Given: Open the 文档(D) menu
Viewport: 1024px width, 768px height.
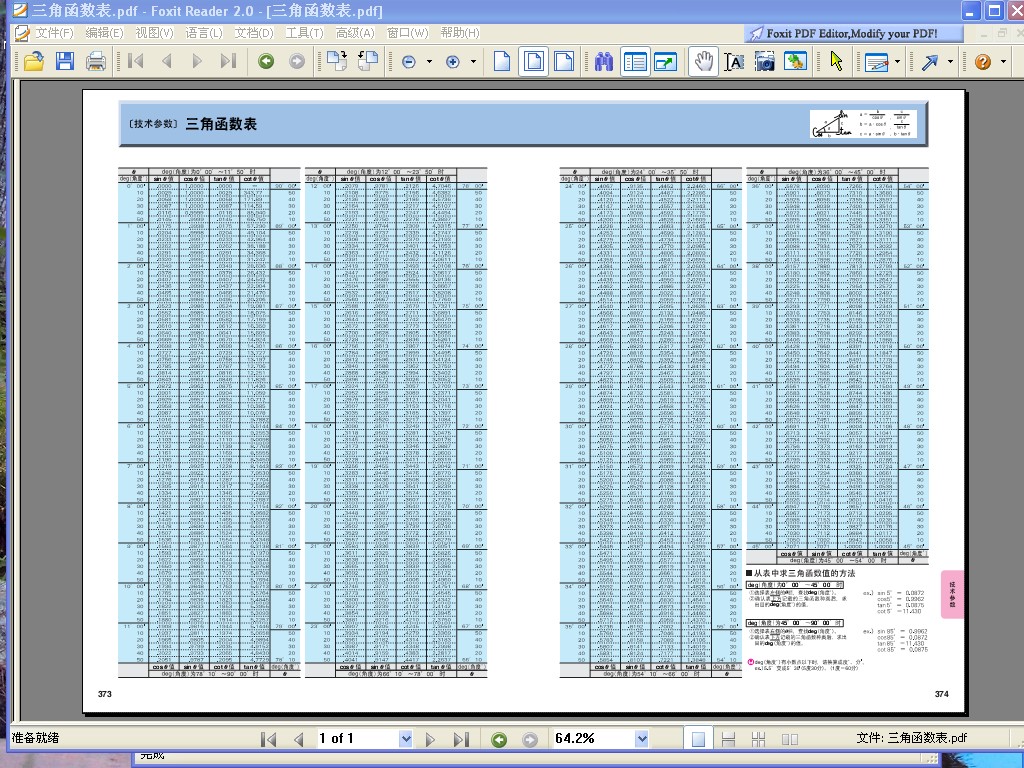Looking at the screenshot, I should [x=254, y=33].
